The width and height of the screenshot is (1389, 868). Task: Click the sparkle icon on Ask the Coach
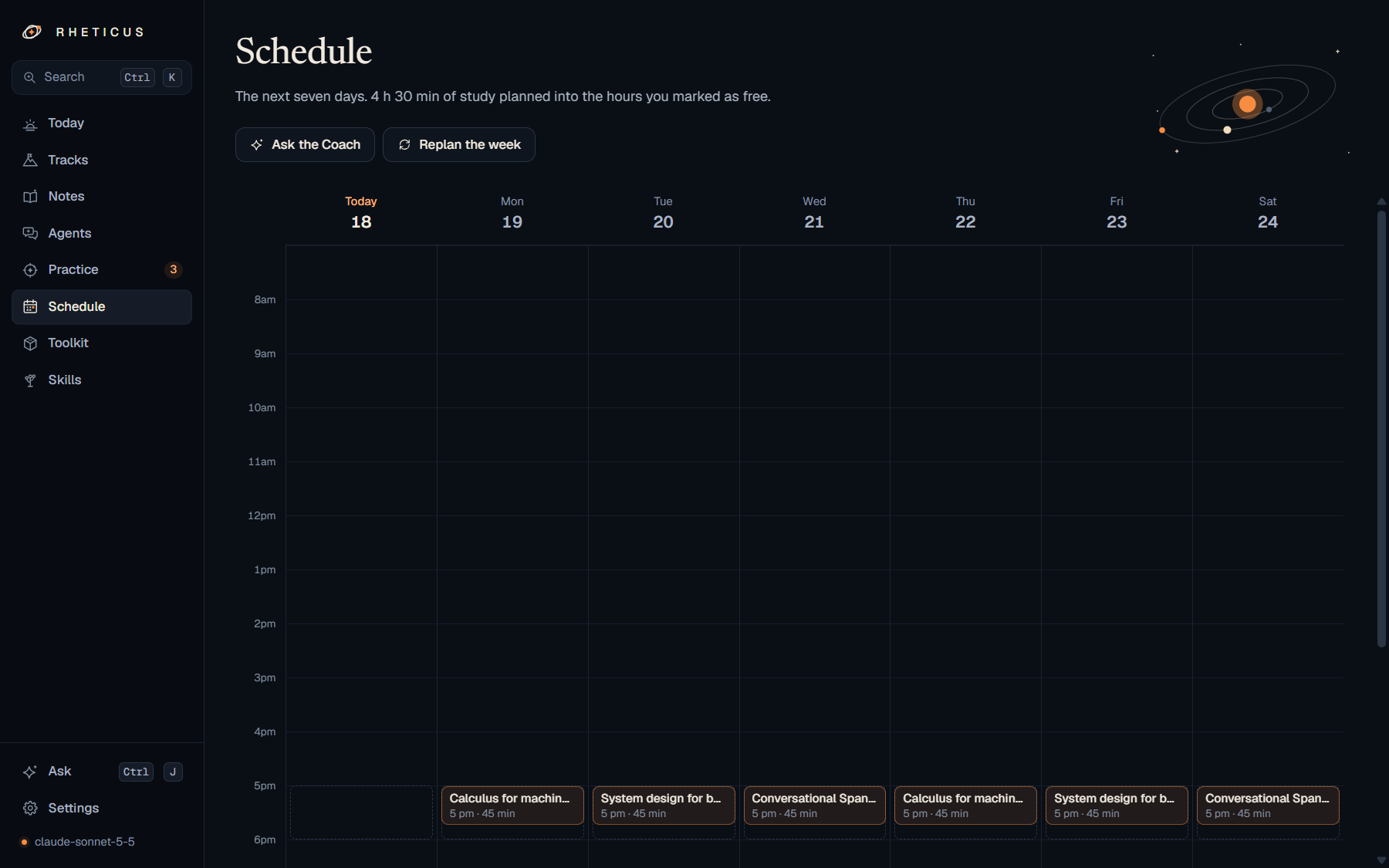[257, 145]
